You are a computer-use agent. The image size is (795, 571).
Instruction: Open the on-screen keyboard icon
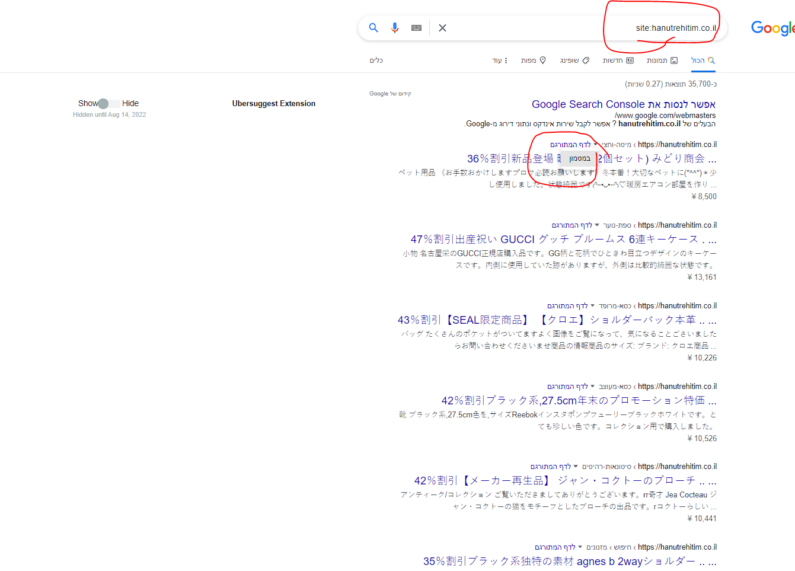416,28
